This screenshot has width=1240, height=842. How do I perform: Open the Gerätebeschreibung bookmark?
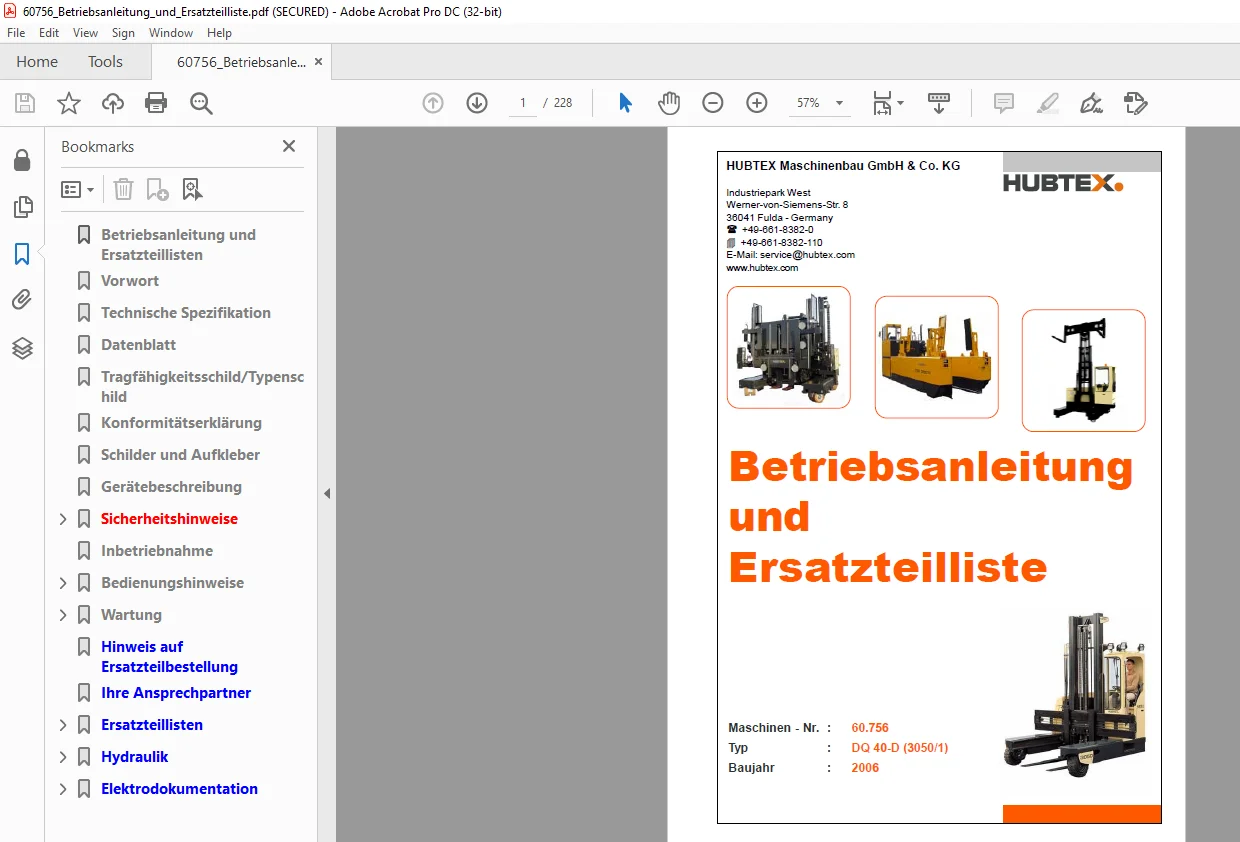171,487
